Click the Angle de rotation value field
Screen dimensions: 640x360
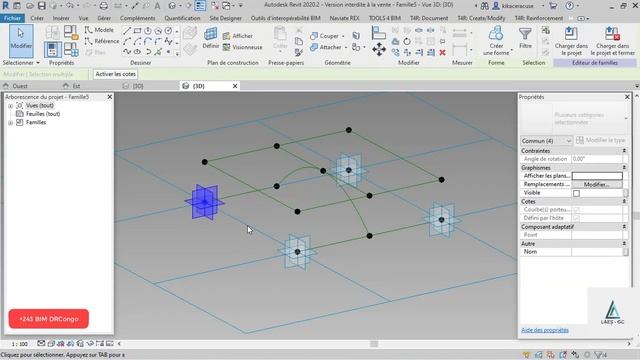598,159
